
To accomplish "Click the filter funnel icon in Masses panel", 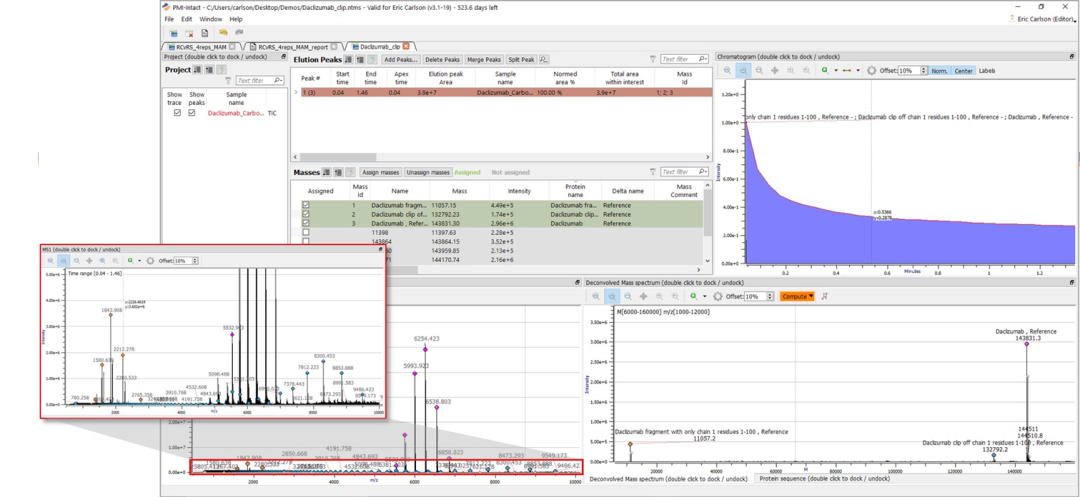I will tap(652, 172).
